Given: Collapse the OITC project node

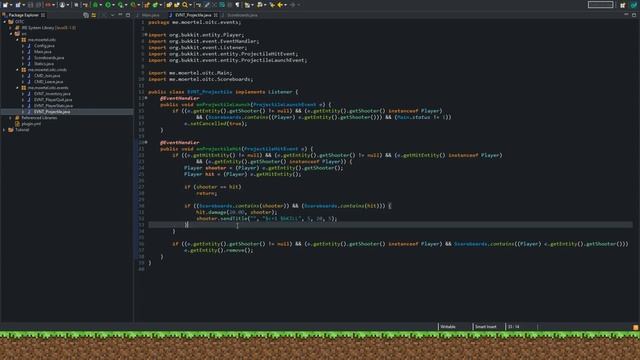Looking at the screenshot, I should [5, 22].
